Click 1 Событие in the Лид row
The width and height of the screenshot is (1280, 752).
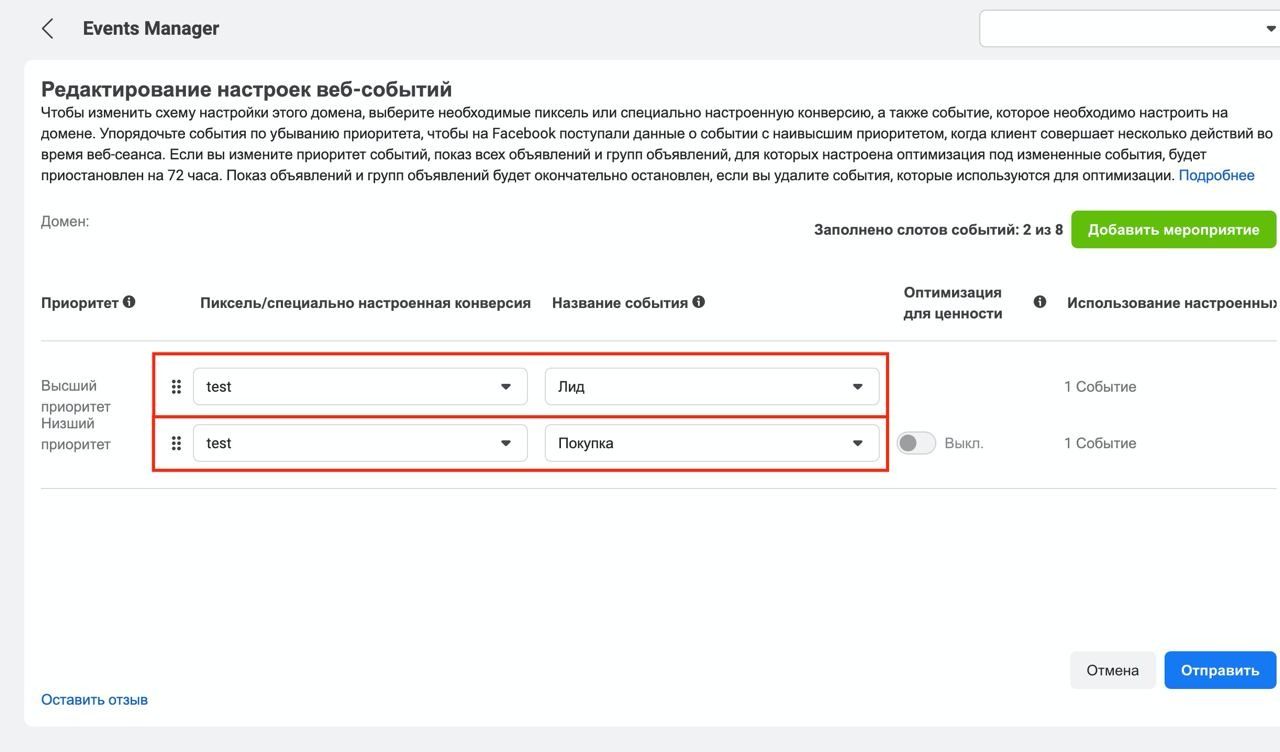(1100, 387)
